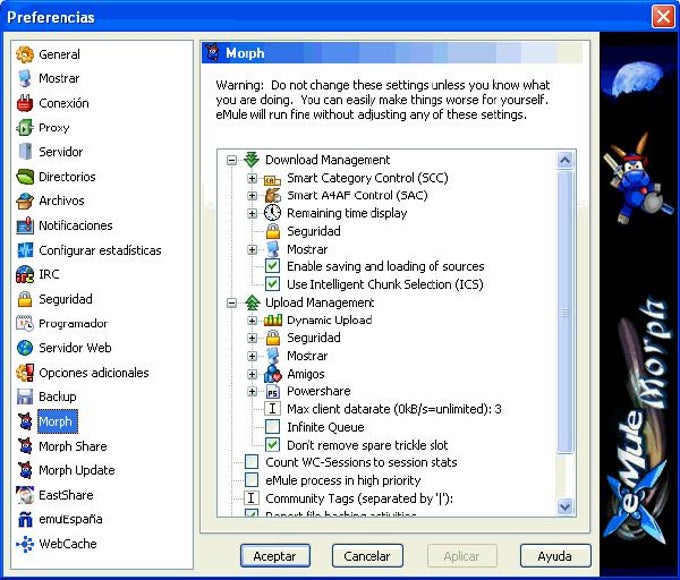Click the Backup floppy disk icon
Screen dimensions: 680x580
pos(25,396)
